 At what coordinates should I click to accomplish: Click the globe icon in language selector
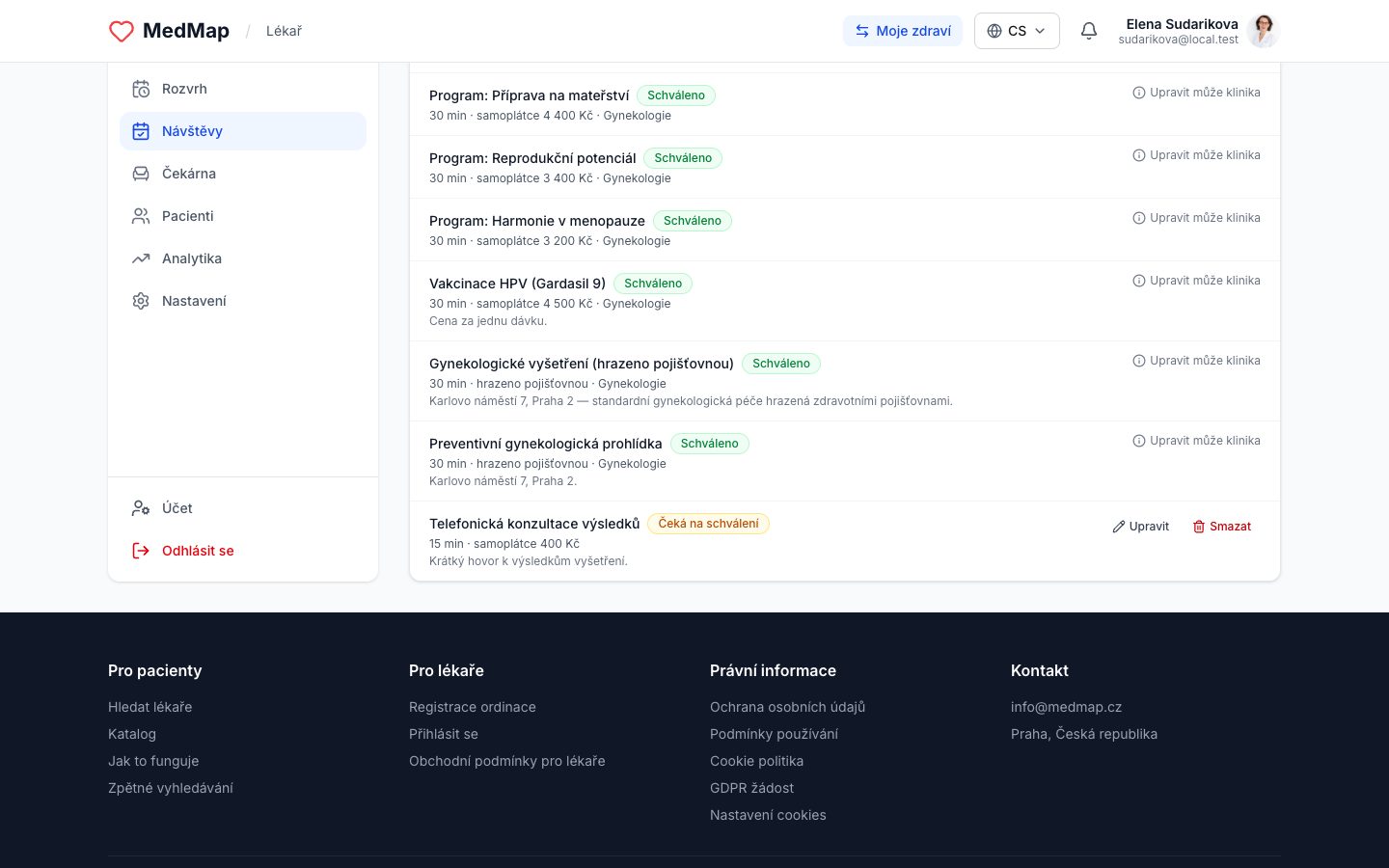click(994, 31)
